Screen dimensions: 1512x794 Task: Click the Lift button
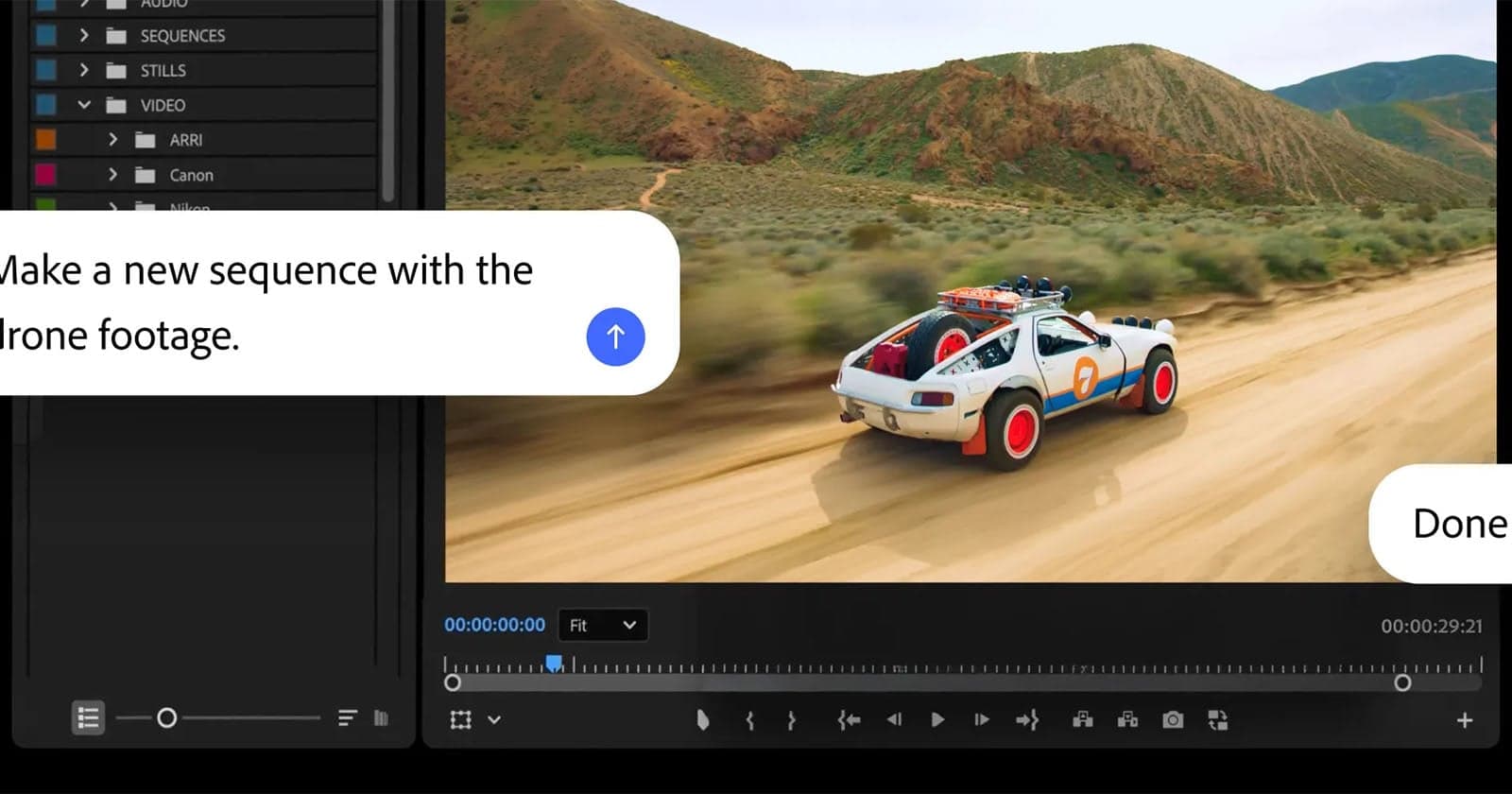click(1083, 720)
